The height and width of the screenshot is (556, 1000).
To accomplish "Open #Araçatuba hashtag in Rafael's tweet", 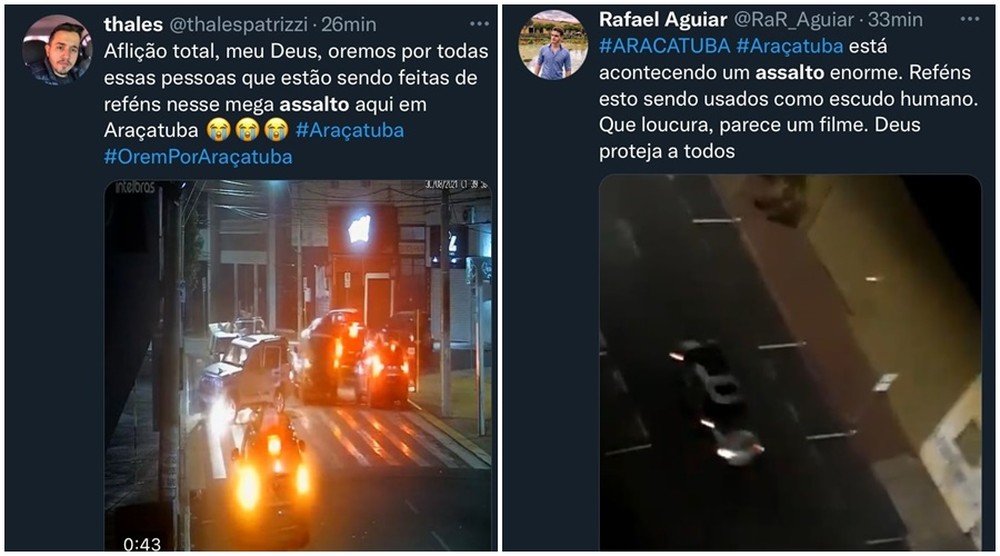I will pyautogui.click(x=790, y=46).
